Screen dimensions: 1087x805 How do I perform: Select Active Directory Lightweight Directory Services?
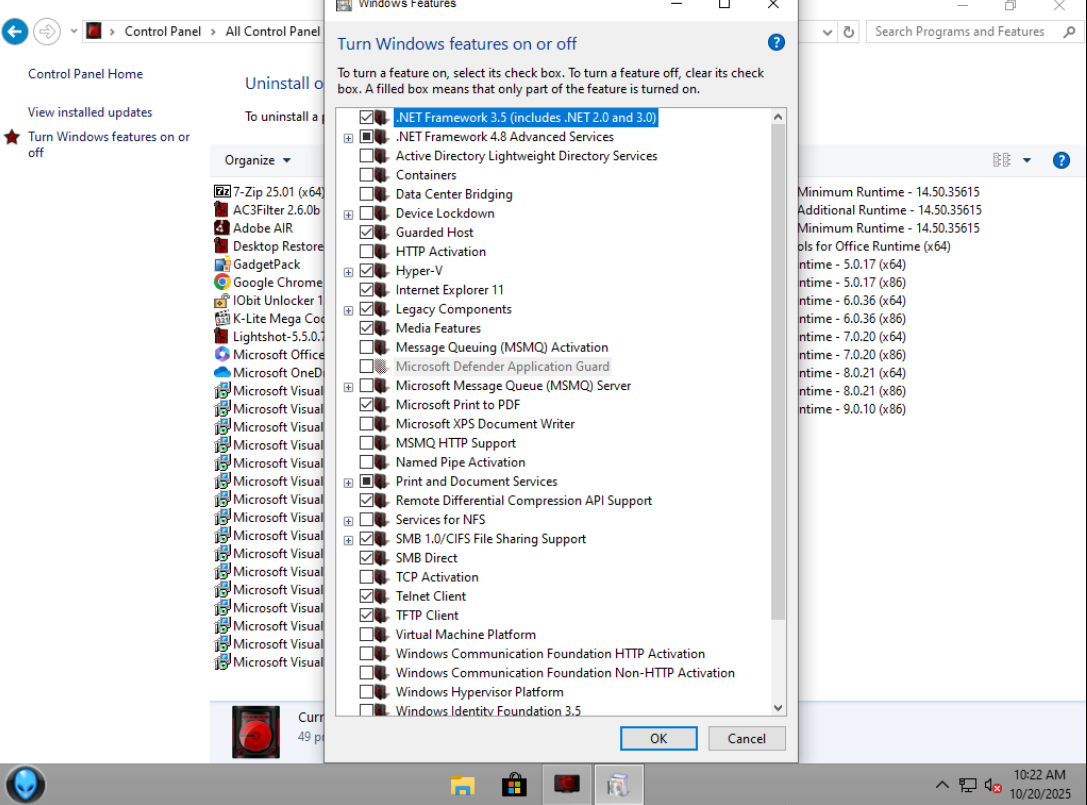pyautogui.click(x=526, y=156)
